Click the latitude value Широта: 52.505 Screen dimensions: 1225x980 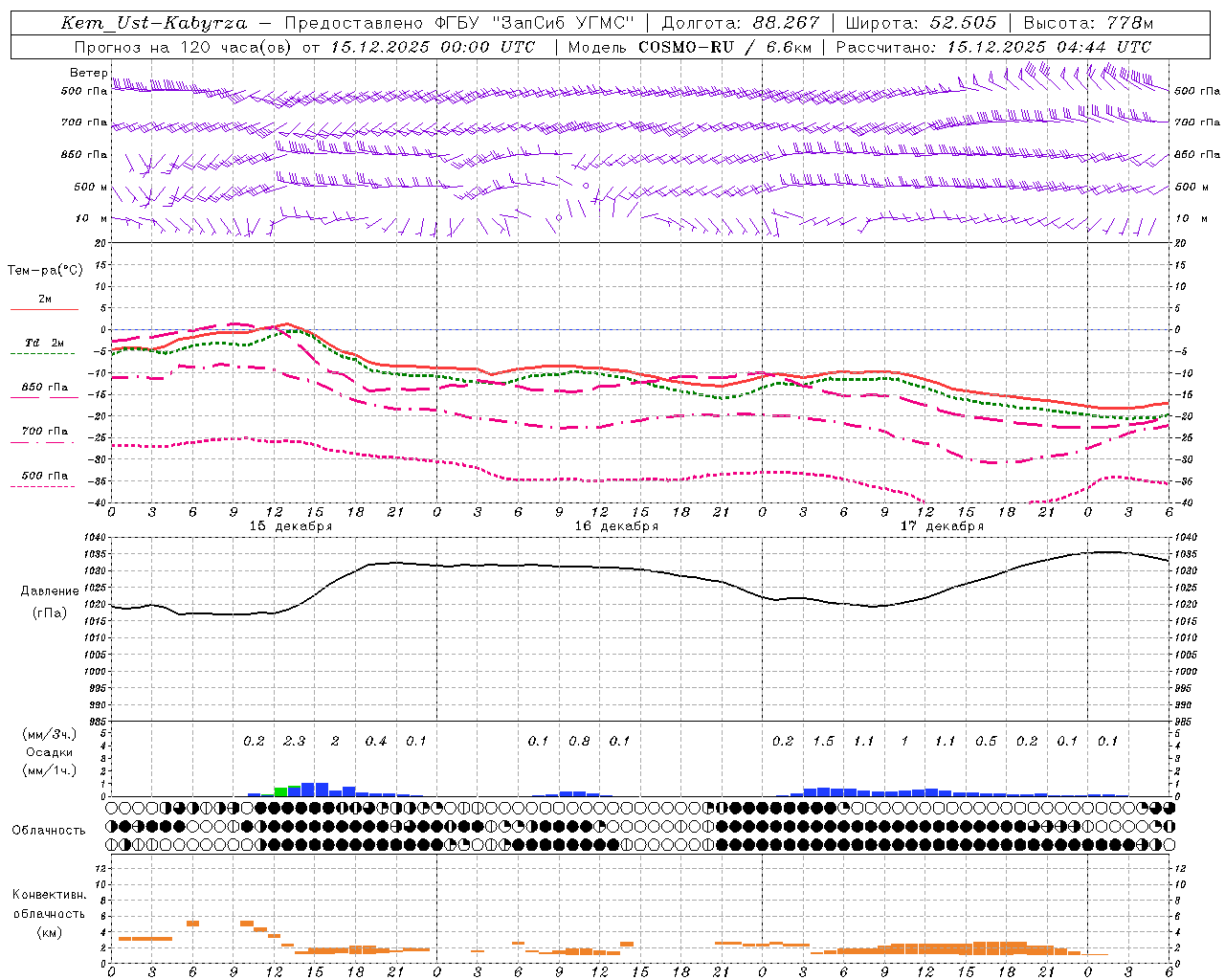pyautogui.click(x=921, y=23)
